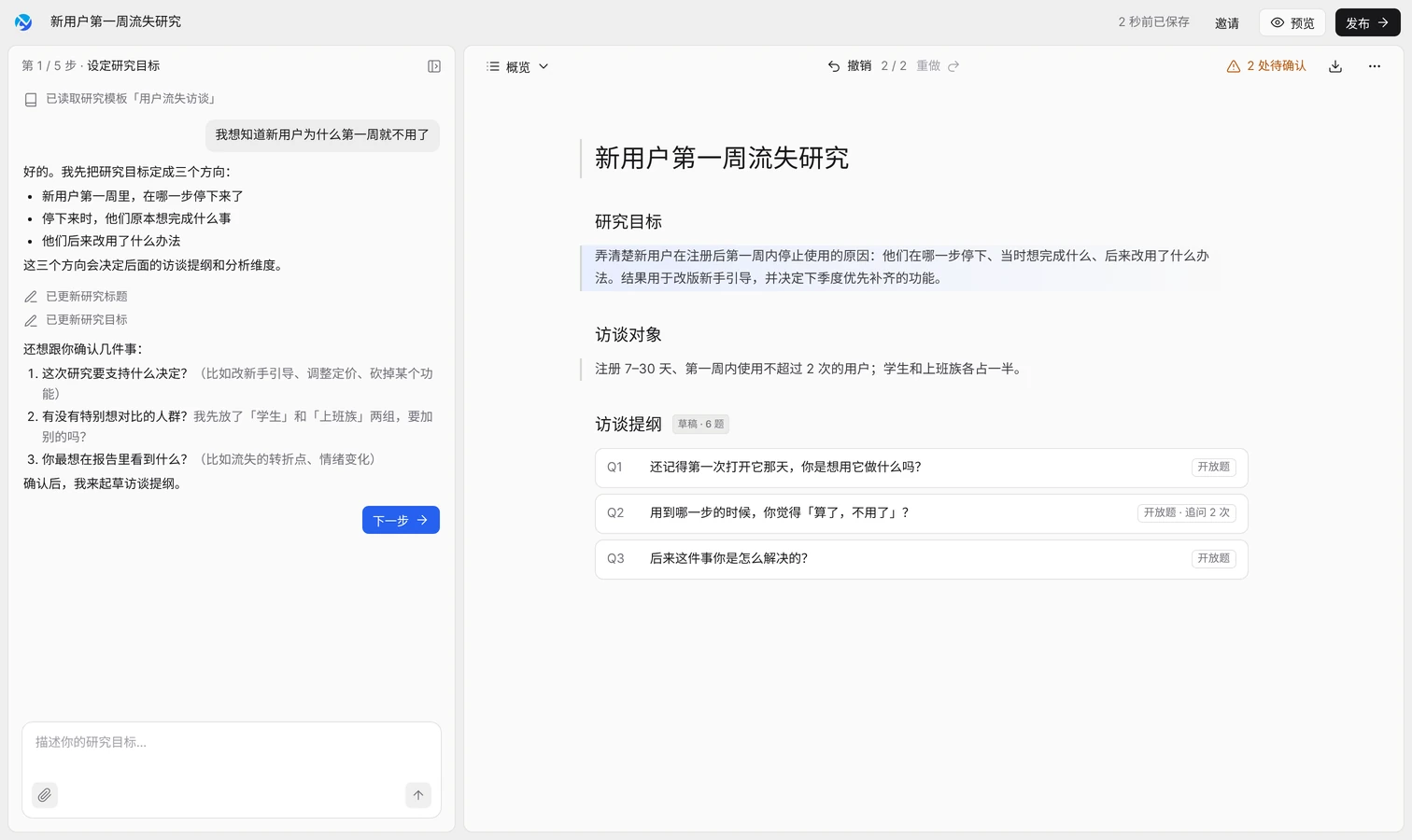Click the first confirmation question in chat
The image size is (1412, 840).
[x=237, y=384]
